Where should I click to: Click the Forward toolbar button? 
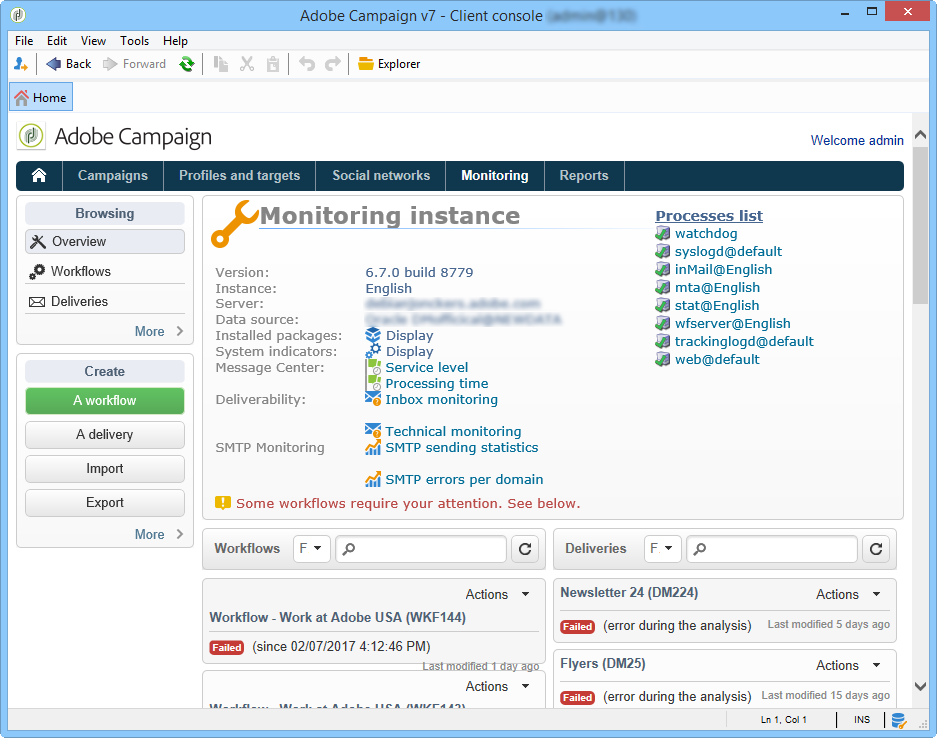click(x=134, y=64)
